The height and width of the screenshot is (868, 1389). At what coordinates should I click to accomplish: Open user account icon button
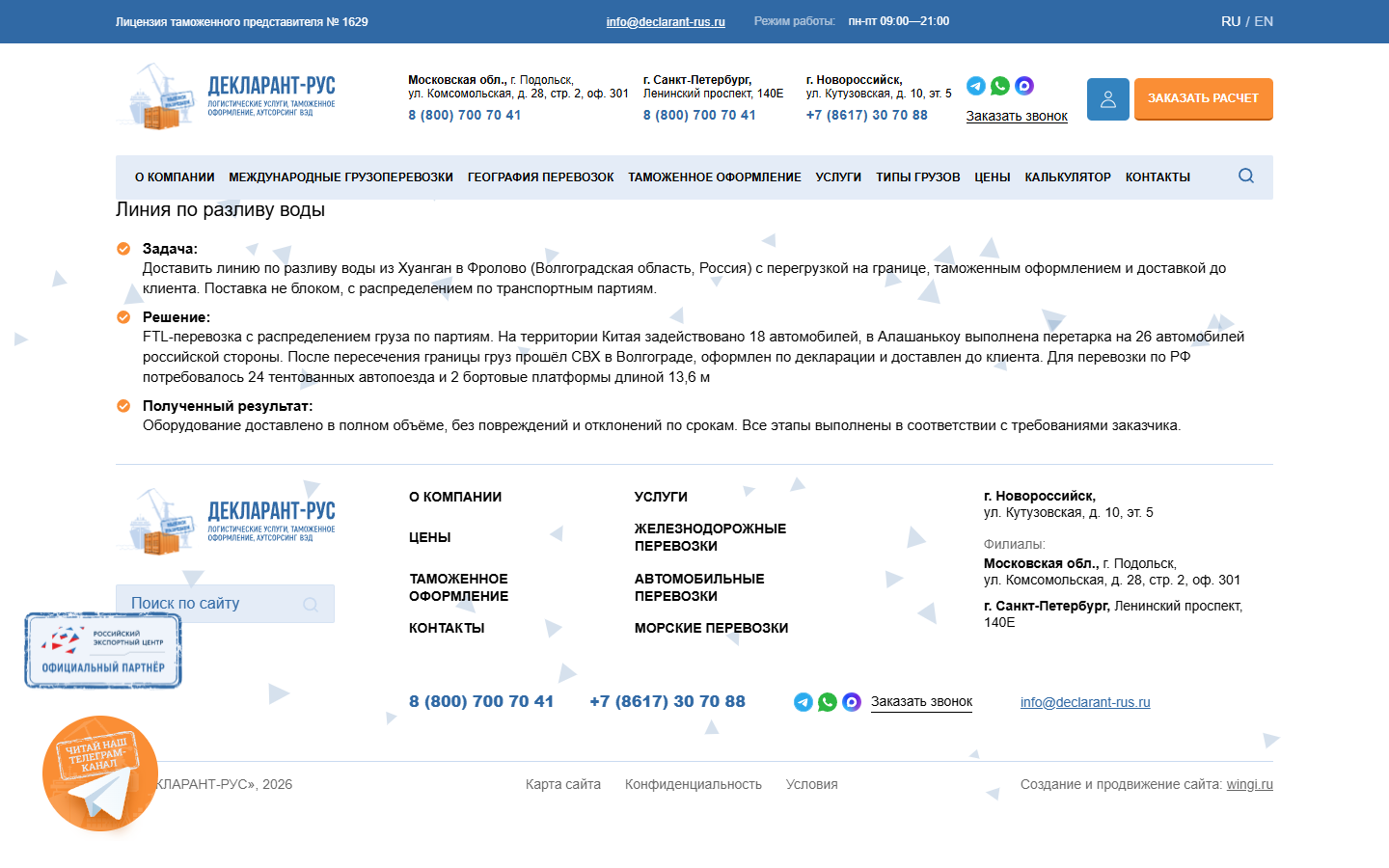point(1108,99)
